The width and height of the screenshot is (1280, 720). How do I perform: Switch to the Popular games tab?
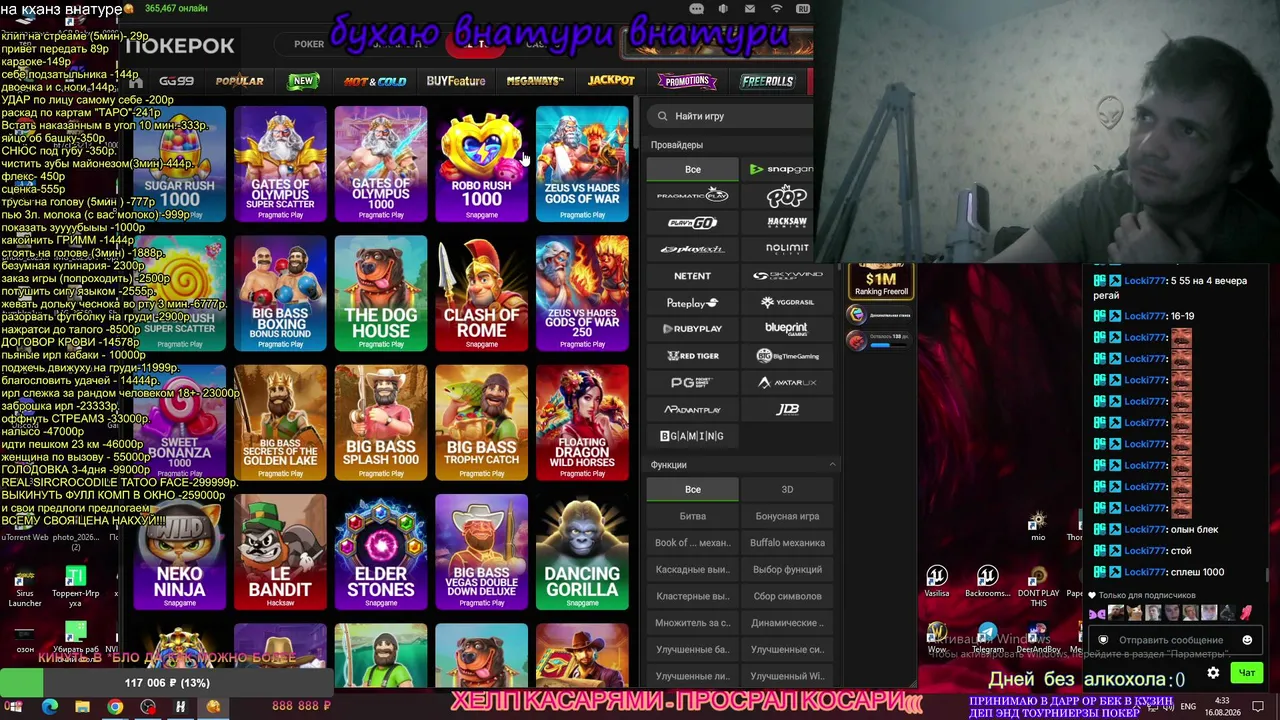point(239,81)
